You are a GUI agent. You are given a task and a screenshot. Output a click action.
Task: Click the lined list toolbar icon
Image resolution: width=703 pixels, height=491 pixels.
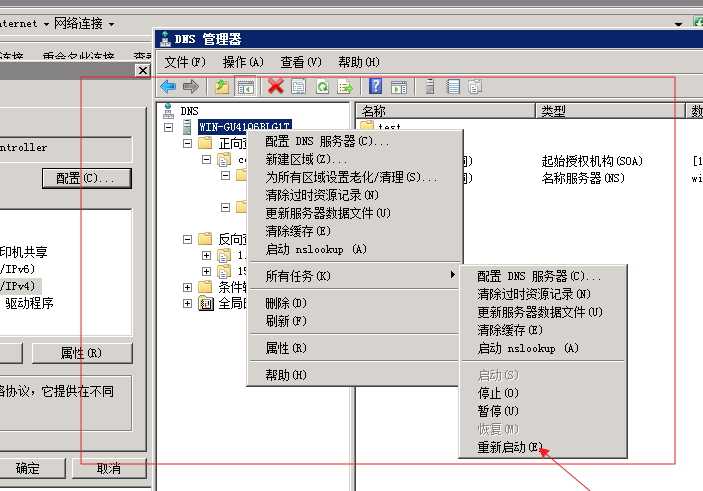(x=453, y=86)
